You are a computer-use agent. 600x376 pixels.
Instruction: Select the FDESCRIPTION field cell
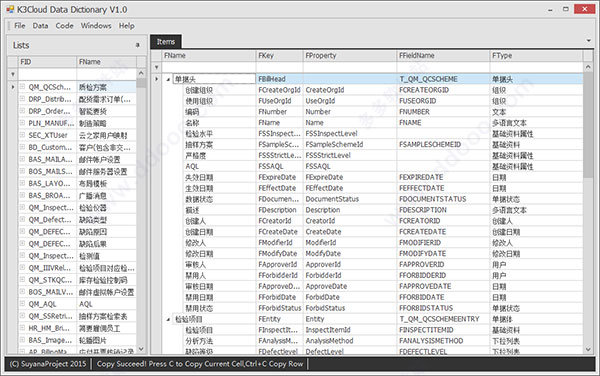click(443, 210)
